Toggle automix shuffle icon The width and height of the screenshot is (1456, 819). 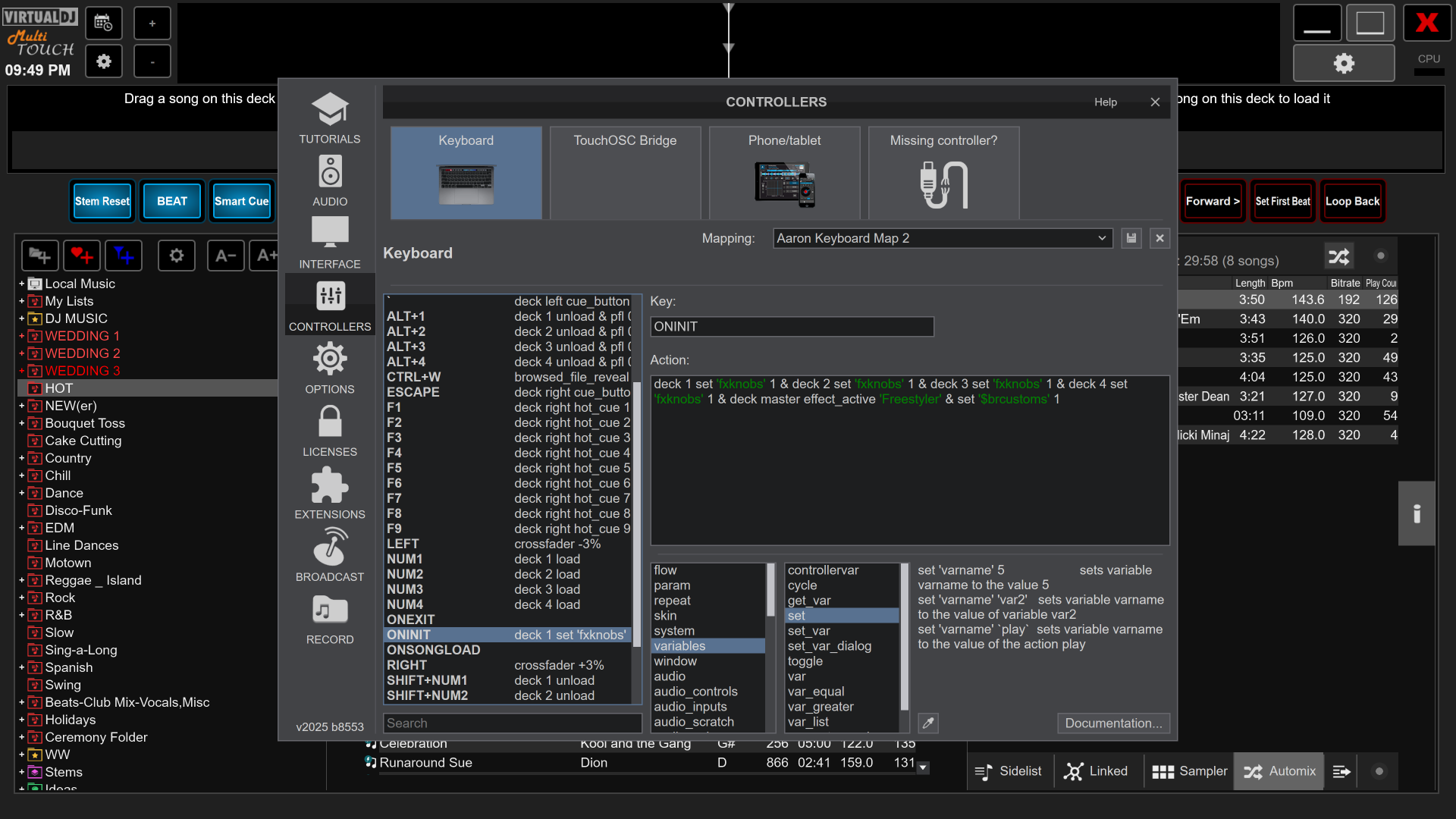[1339, 256]
